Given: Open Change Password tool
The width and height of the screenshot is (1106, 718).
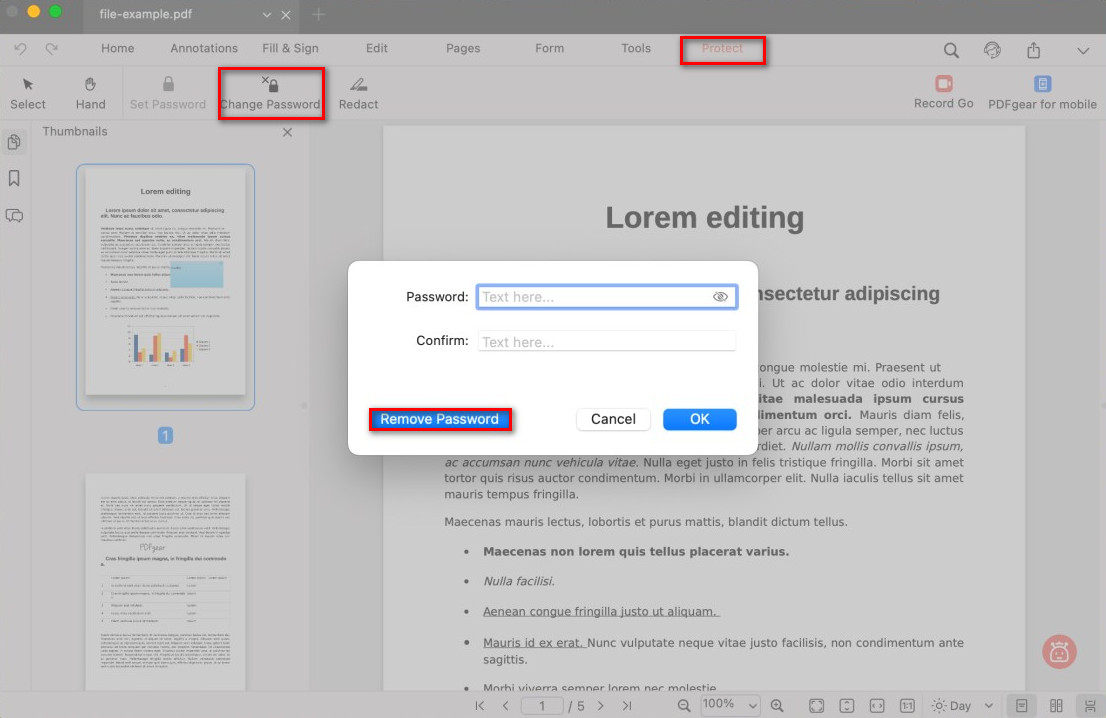Looking at the screenshot, I should pyautogui.click(x=271, y=93).
